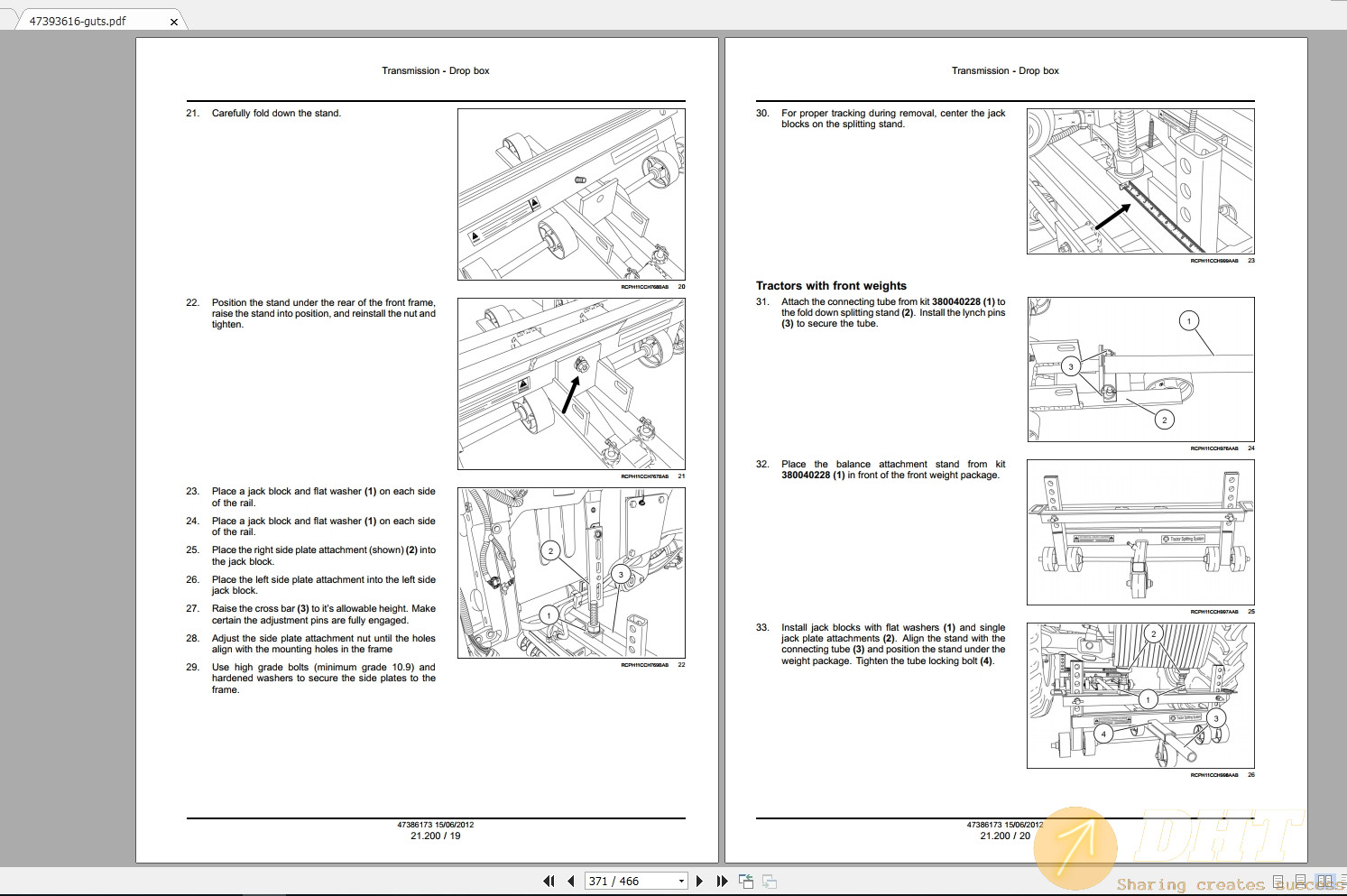The image size is (1347, 896).
Task: Click the orange DHT watermark logo
Action: 1076,848
